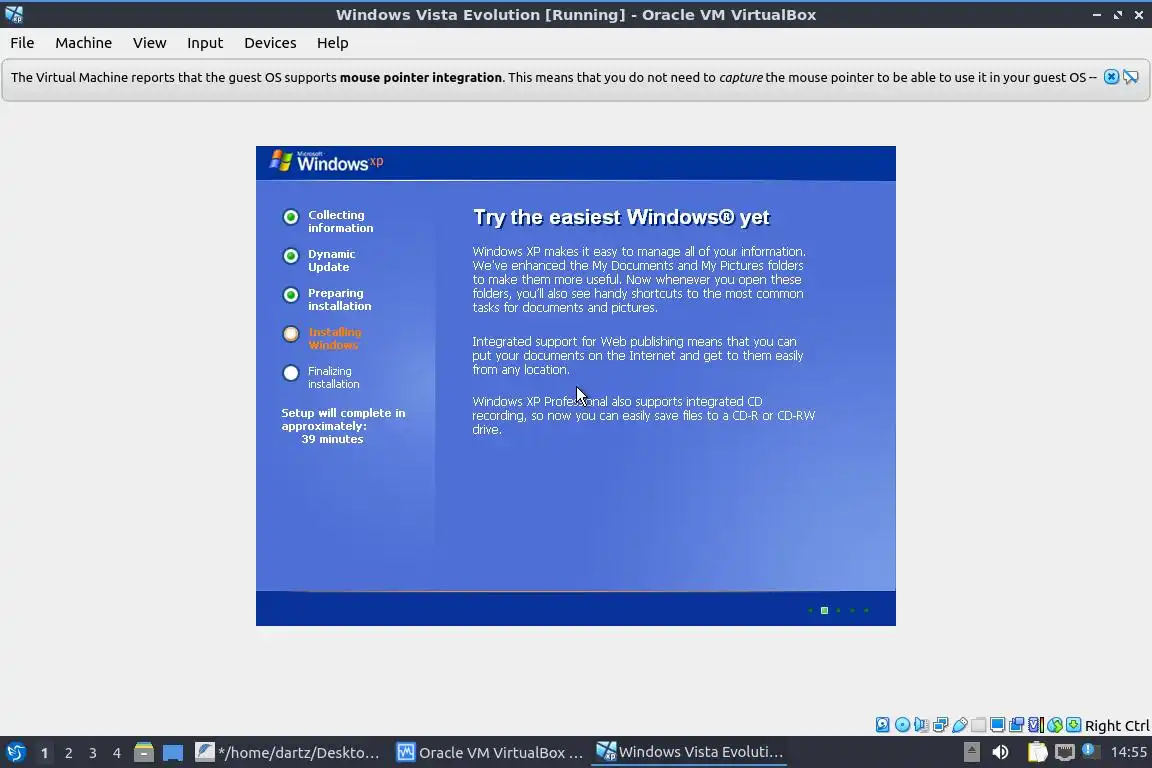Click the eject removable media tray icon
1152x768 pixels.
971,752
